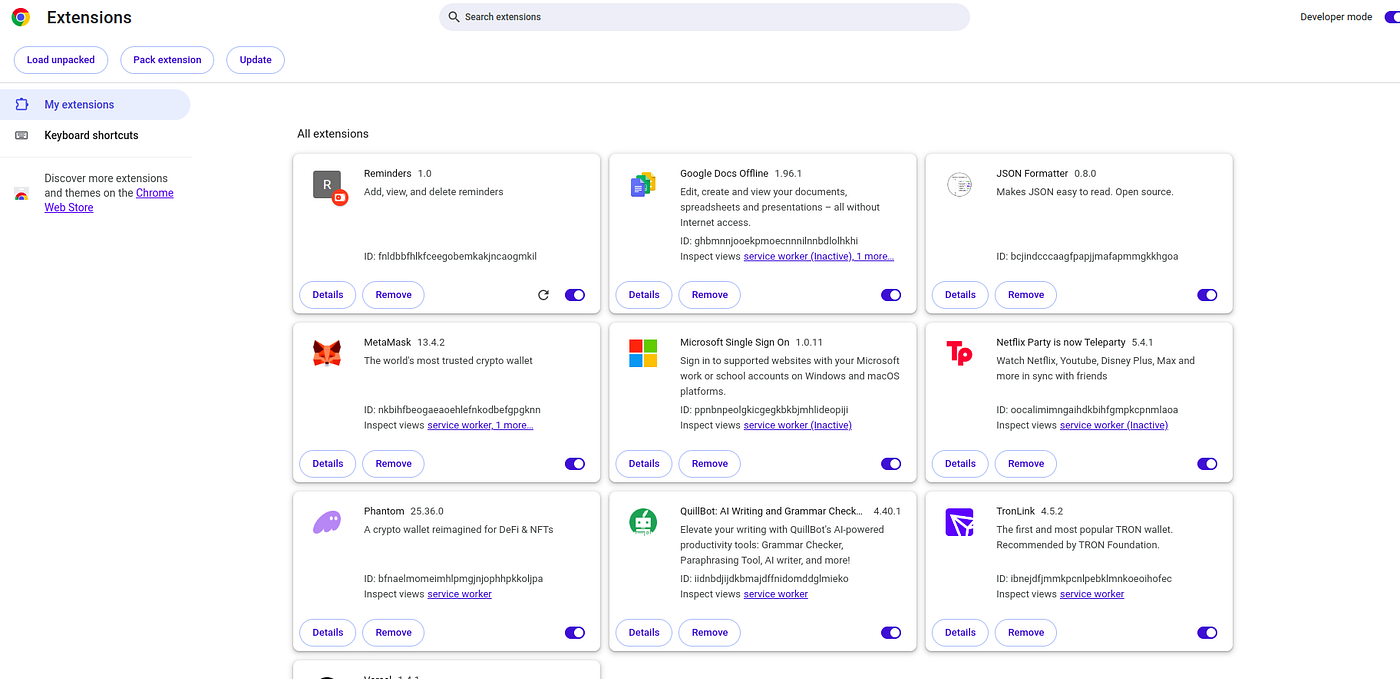This screenshot has width=1400, height=679.
Task: Focus the Search extensions field
Action: point(704,17)
